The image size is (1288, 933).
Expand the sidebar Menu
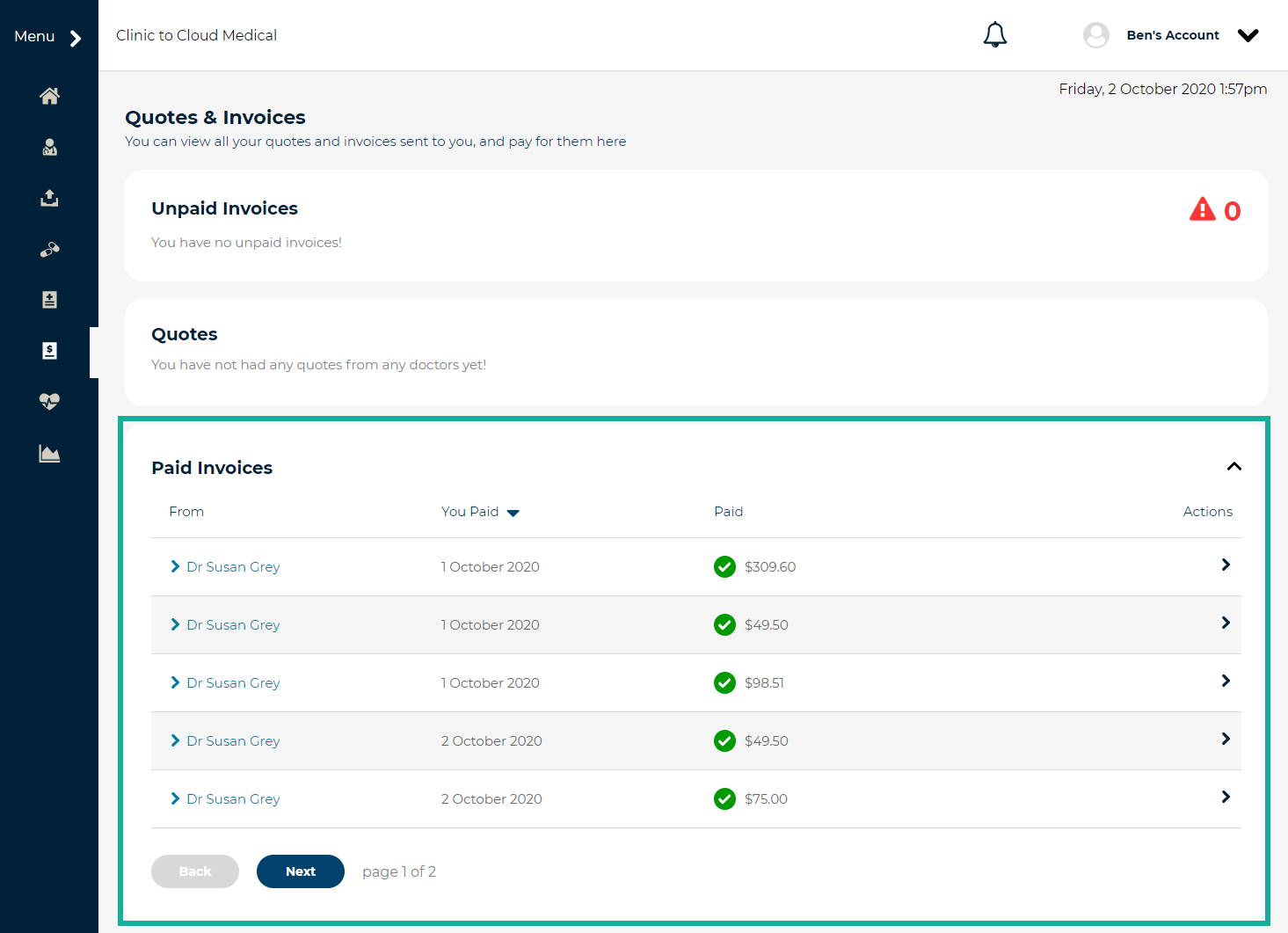point(48,36)
